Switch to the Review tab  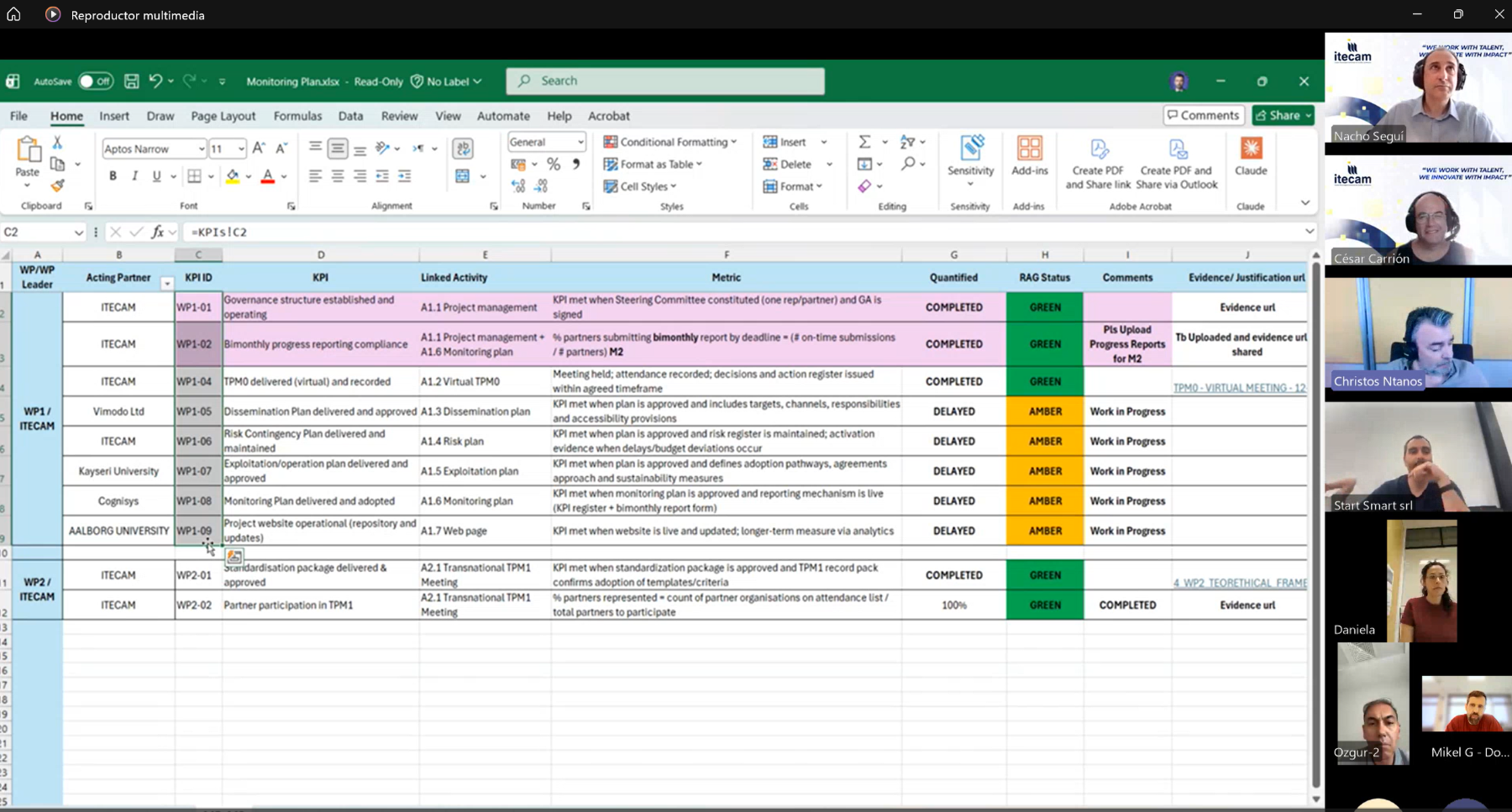tap(399, 116)
